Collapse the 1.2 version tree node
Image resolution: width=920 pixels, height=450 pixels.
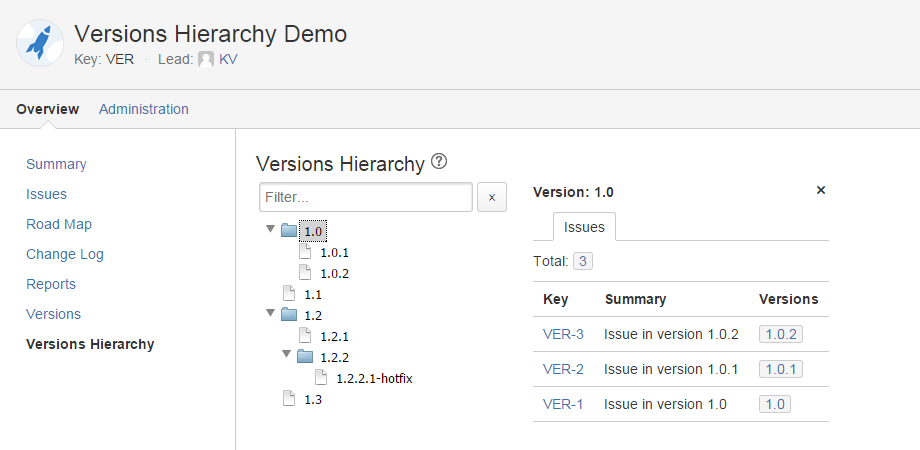270,314
